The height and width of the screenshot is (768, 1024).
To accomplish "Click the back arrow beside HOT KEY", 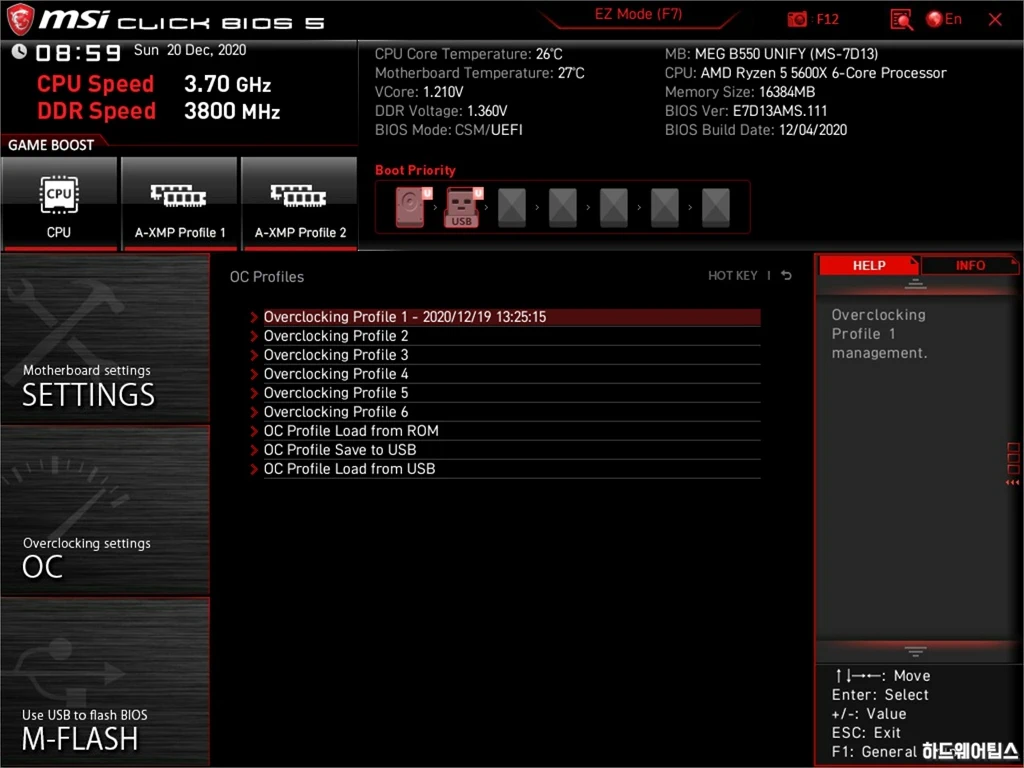I will pyautogui.click(x=786, y=276).
